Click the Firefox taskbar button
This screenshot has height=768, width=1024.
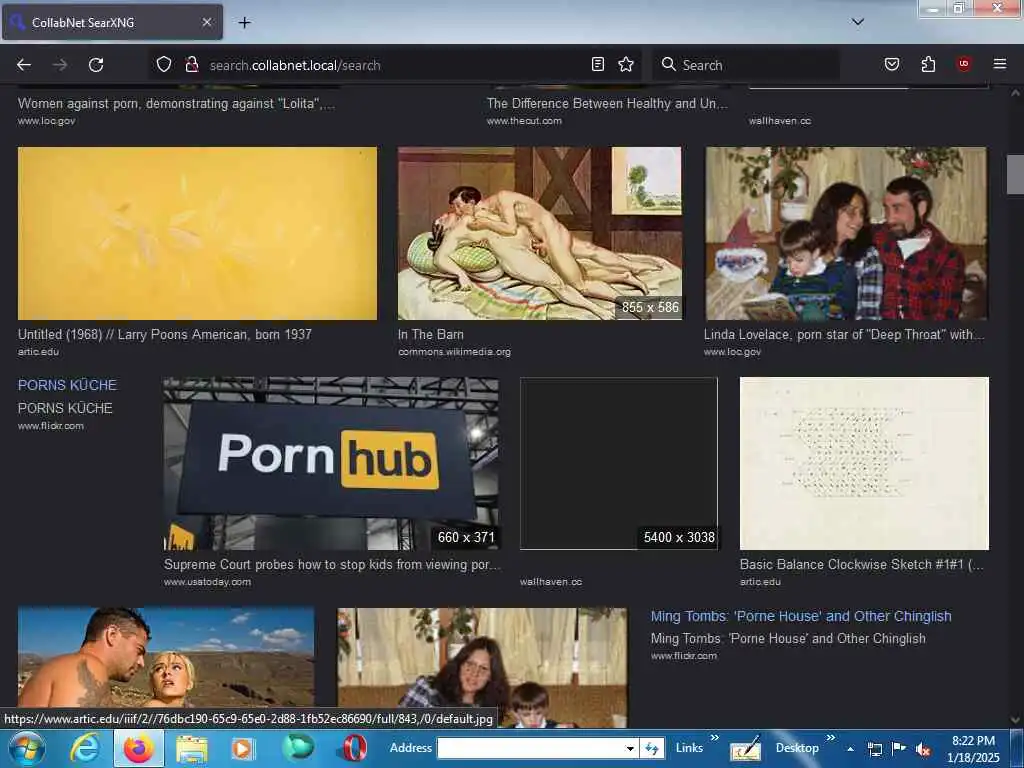139,748
